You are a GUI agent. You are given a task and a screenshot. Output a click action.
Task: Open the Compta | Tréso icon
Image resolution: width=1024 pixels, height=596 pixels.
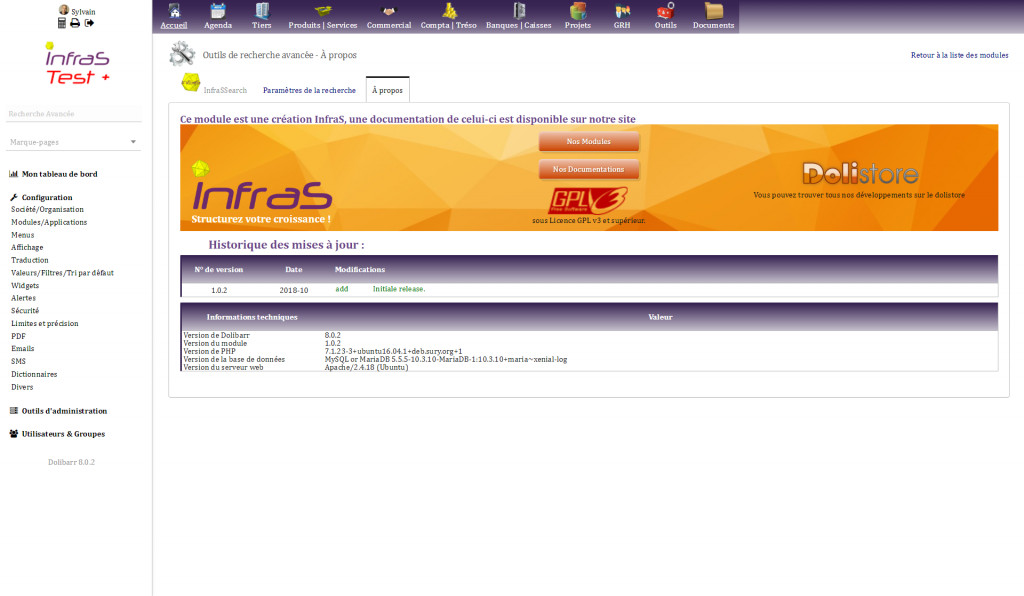click(x=449, y=10)
